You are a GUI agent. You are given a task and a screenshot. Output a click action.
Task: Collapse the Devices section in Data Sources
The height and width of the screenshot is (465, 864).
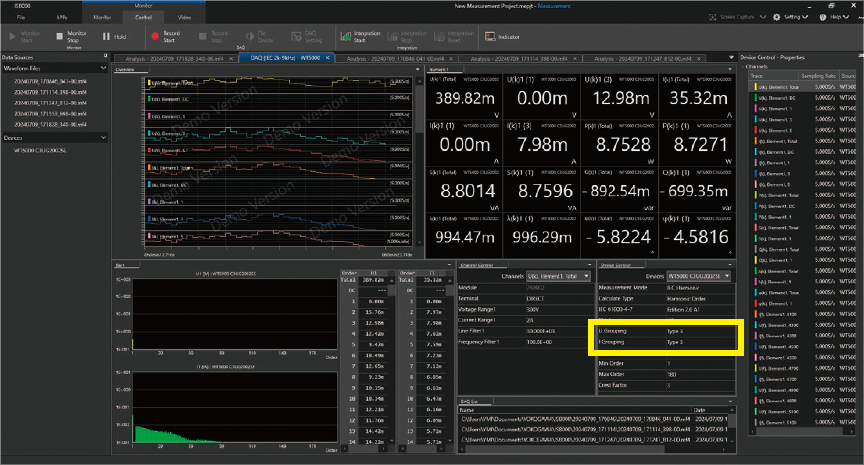tap(105, 137)
